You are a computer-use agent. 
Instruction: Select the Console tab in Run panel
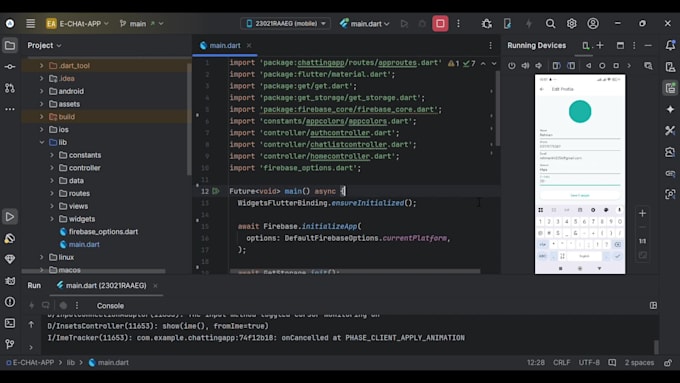coord(110,306)
